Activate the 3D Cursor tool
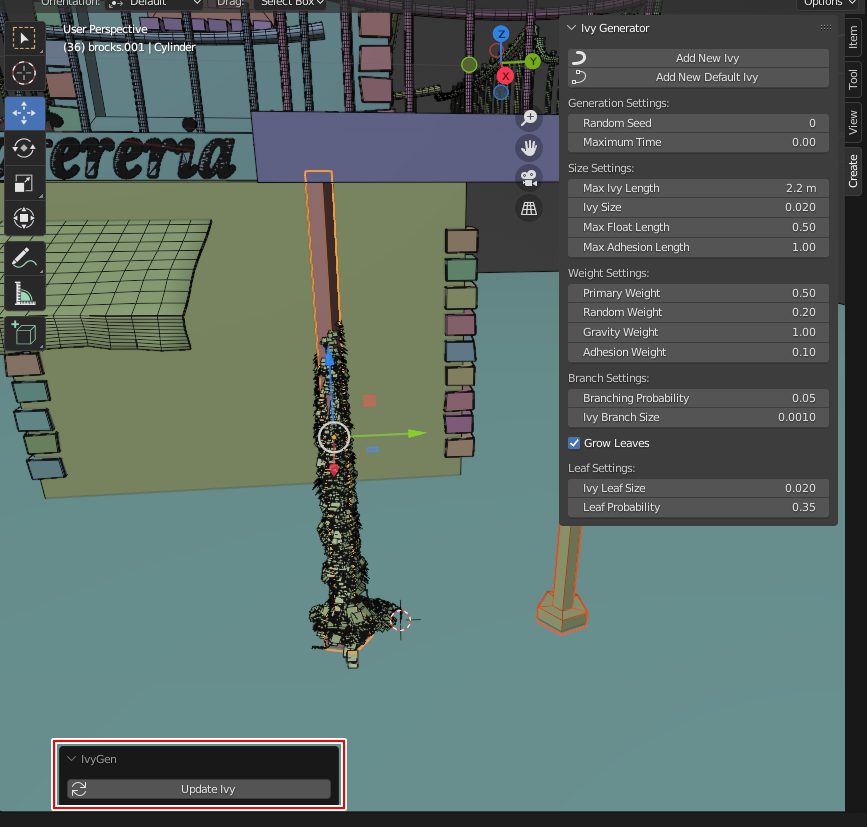867x827 pixels. click(24, 74)
